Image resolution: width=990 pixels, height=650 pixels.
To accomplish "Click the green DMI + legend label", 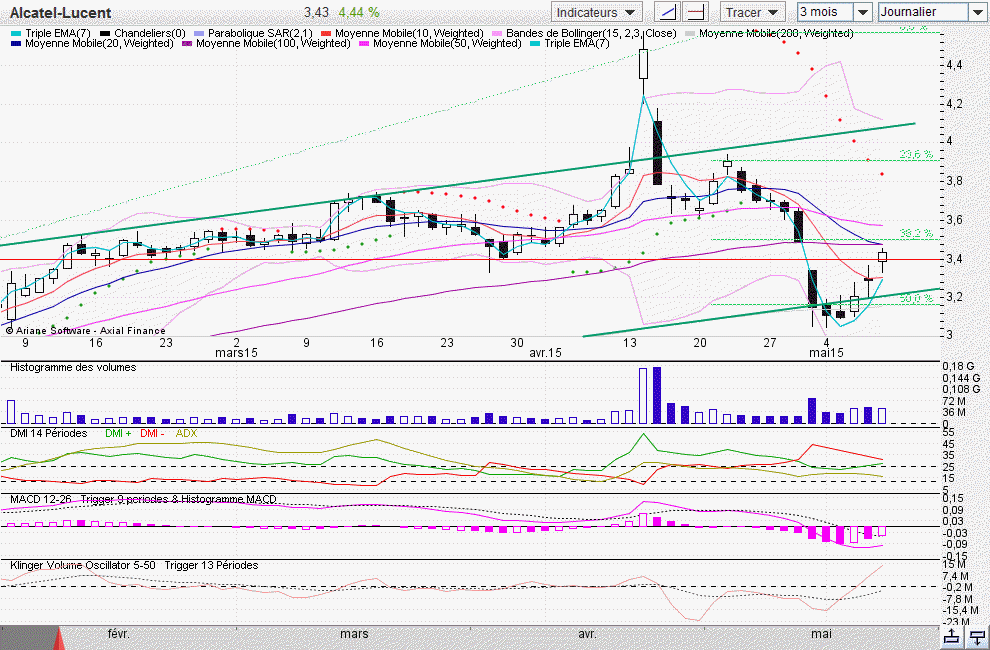I will 118,433.
